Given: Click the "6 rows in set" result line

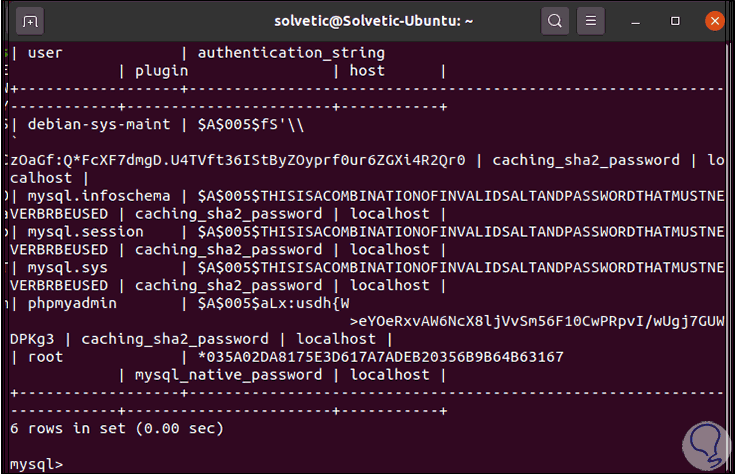Looking at the screenshot, I should click(x=115, y=428).
